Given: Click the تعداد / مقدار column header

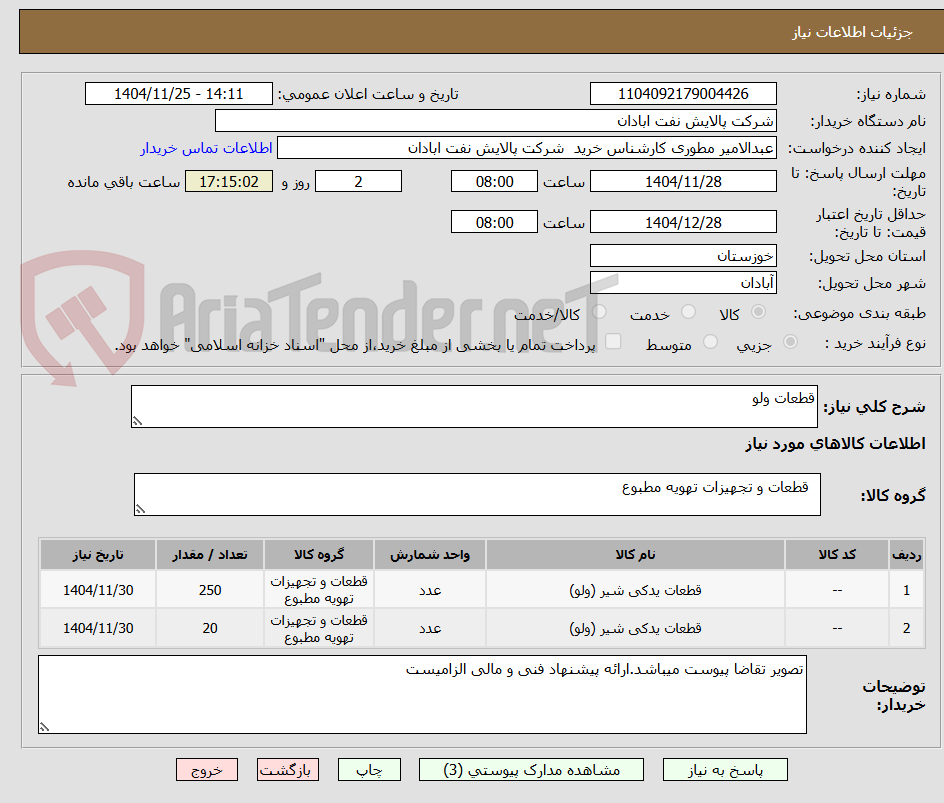Looking at the screenshot, I should (210, 554).
